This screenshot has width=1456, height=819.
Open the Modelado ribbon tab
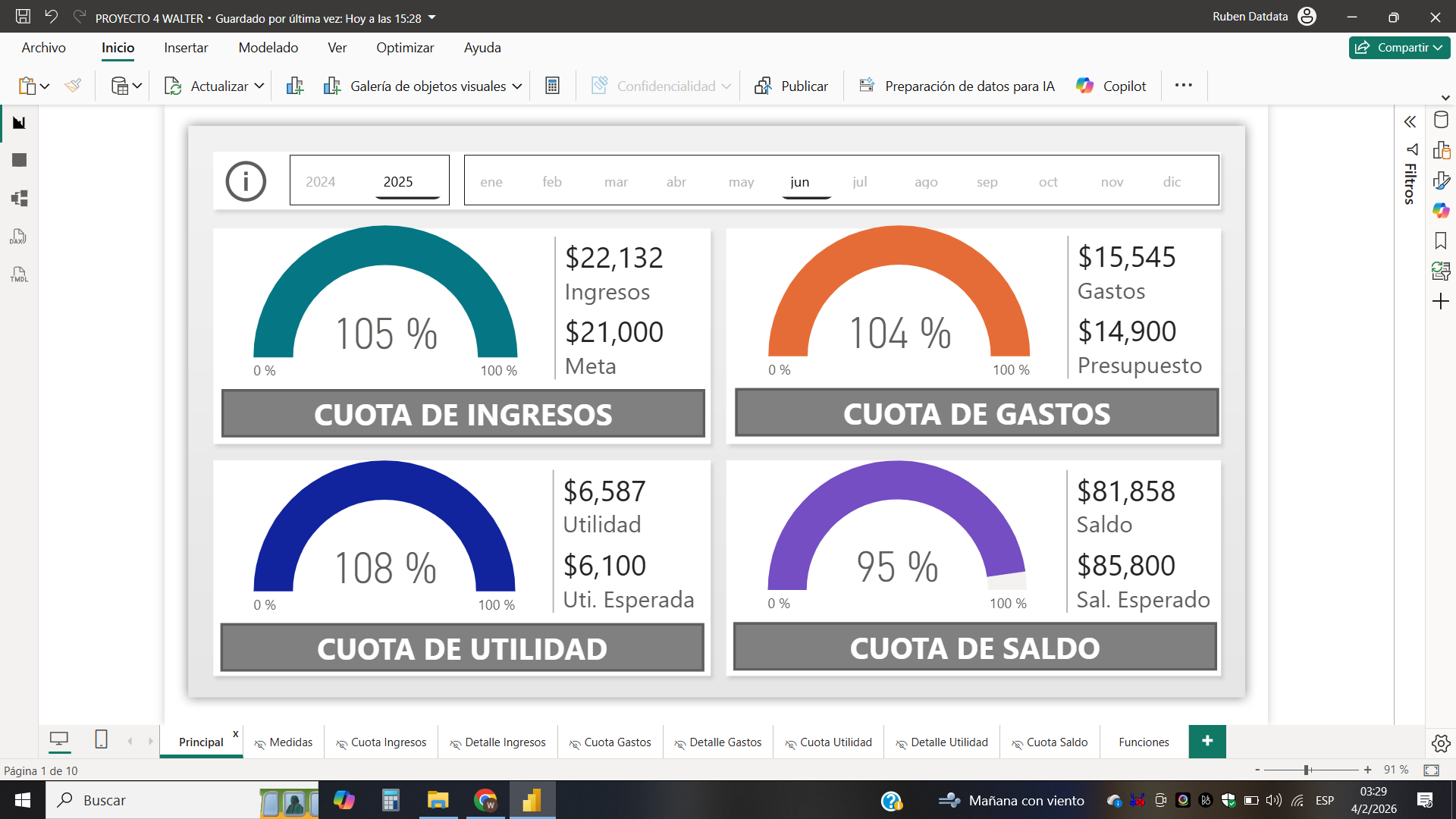[x=268, y=48]
